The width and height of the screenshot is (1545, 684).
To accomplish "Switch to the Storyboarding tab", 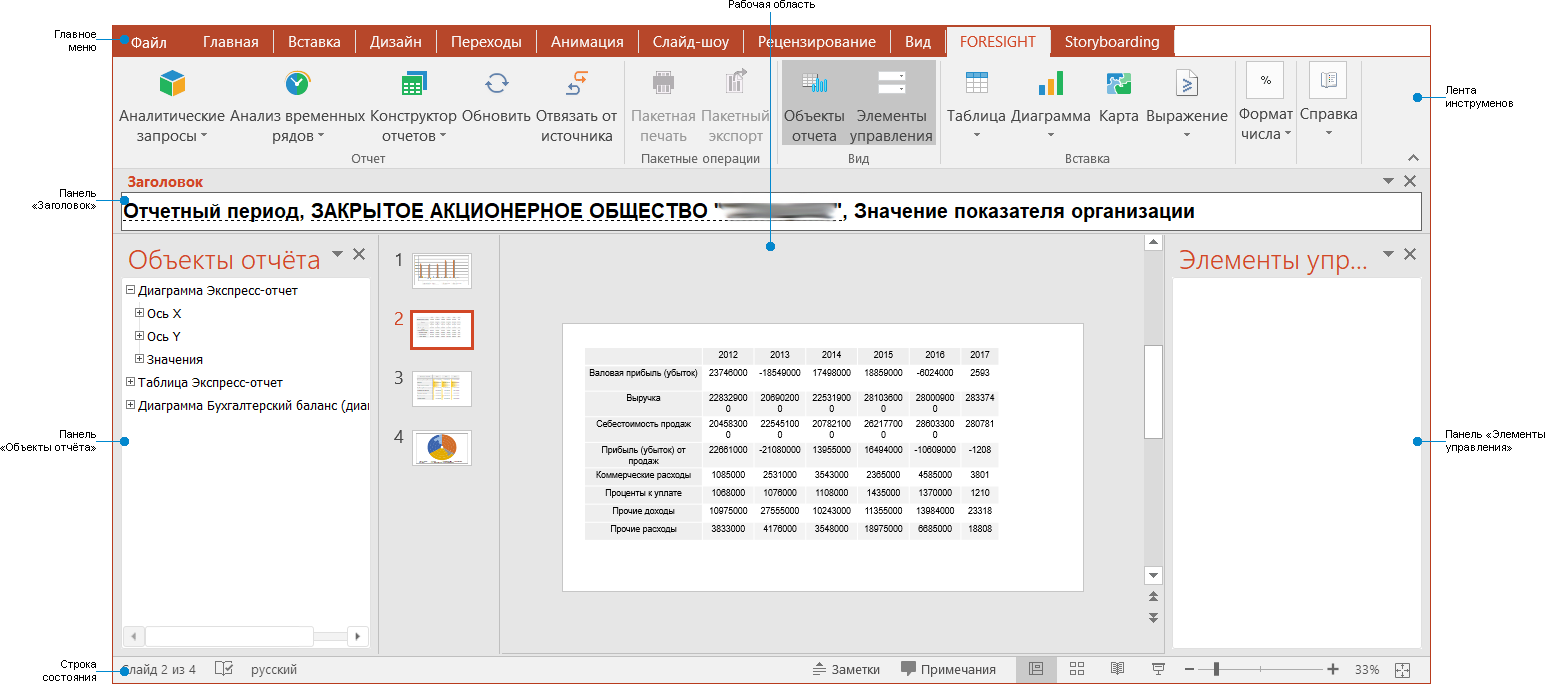I will click(1110, 41).
